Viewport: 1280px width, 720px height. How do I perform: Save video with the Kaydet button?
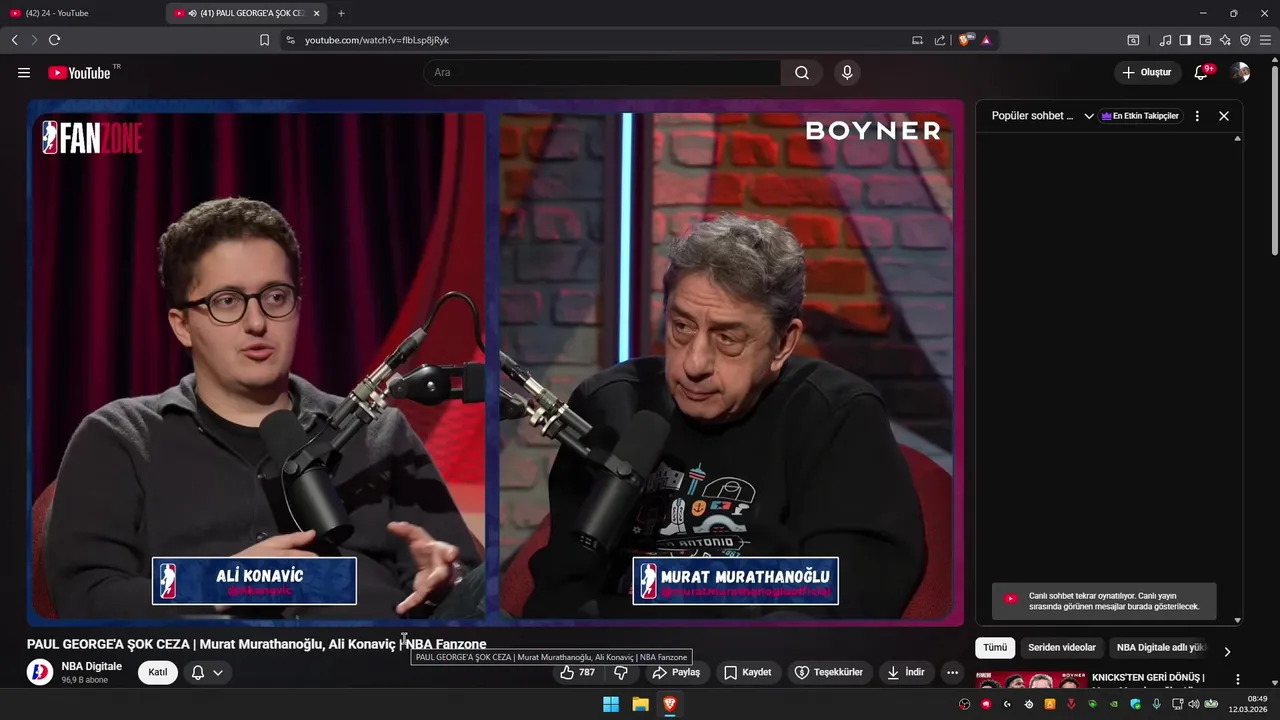tap(748, 673)
